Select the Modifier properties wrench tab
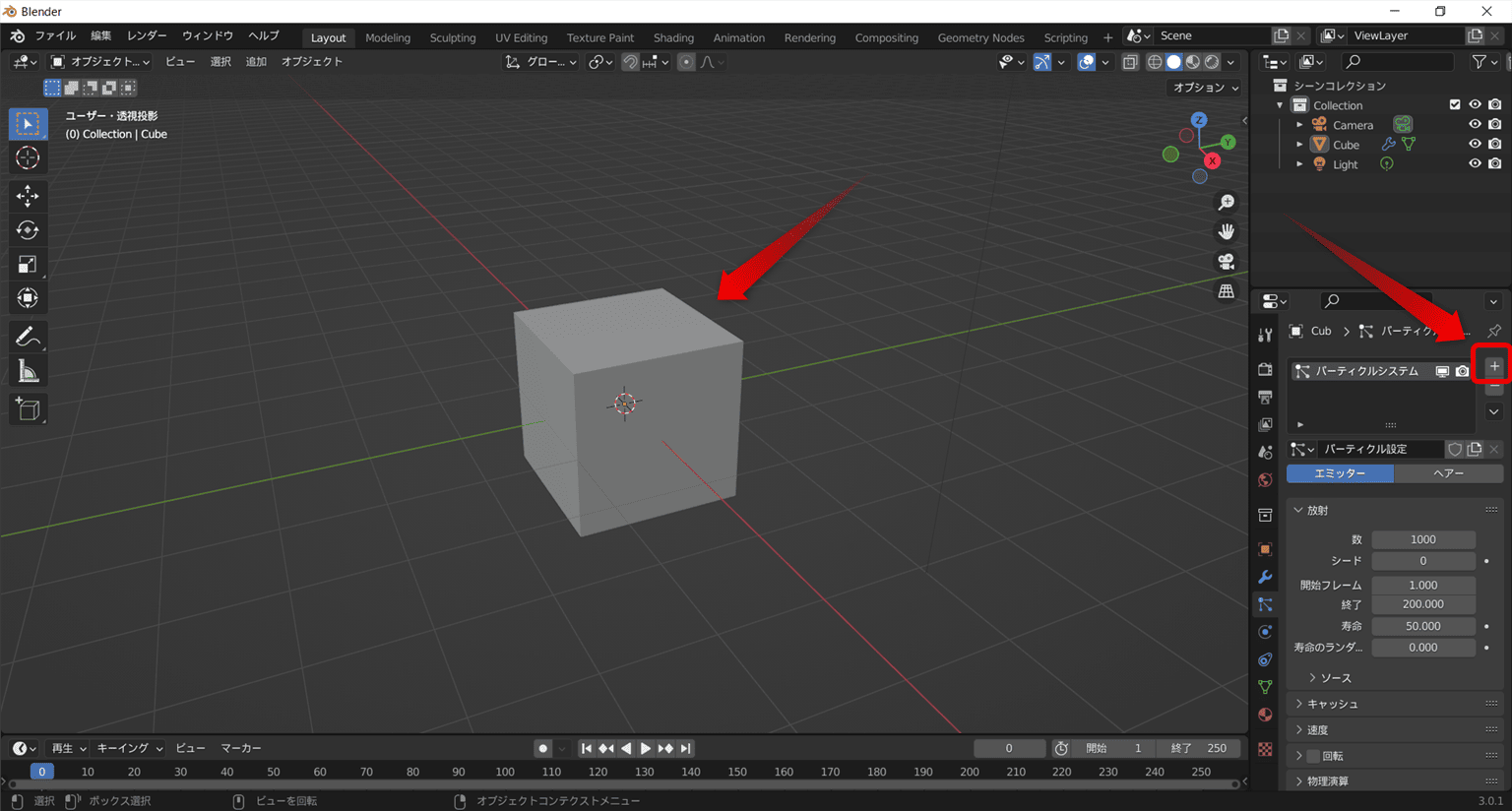 point(1265,576)
